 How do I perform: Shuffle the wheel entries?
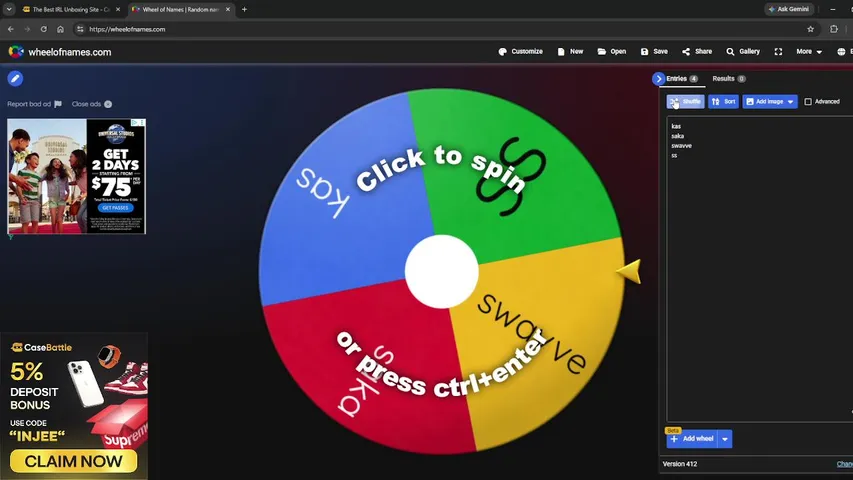[685, 102]
